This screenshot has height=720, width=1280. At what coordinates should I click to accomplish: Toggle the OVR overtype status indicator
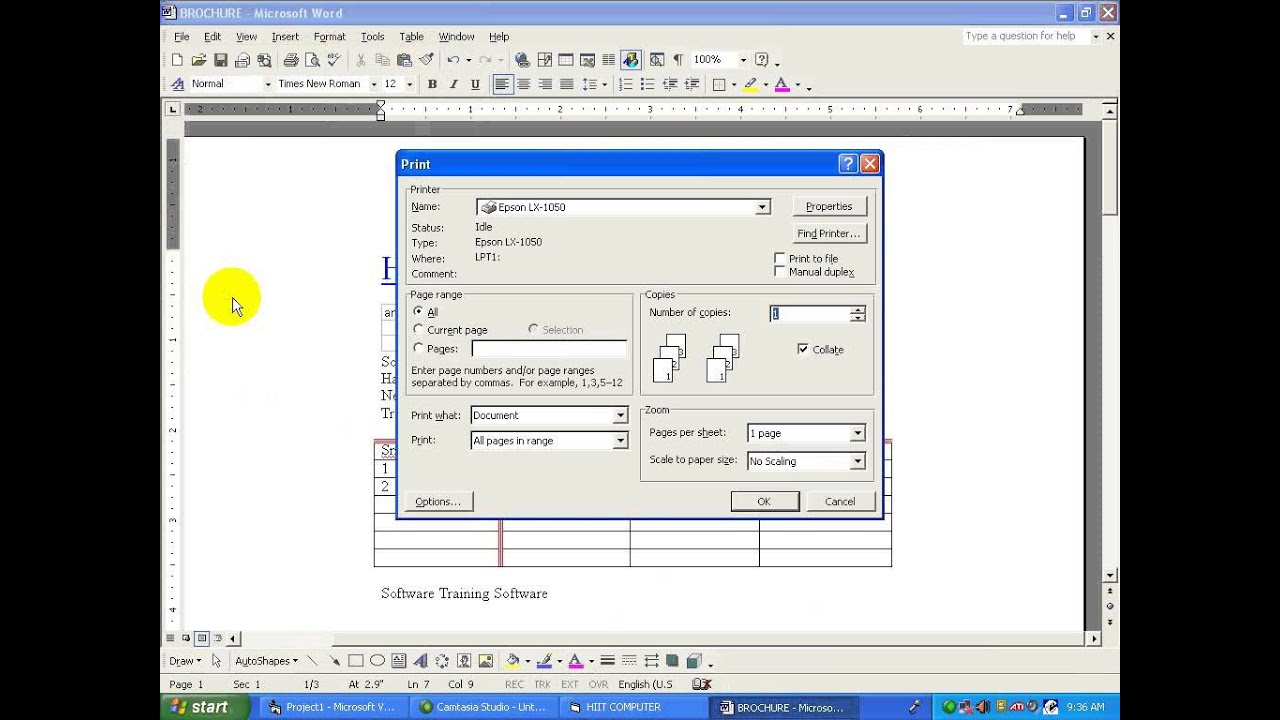598,684
